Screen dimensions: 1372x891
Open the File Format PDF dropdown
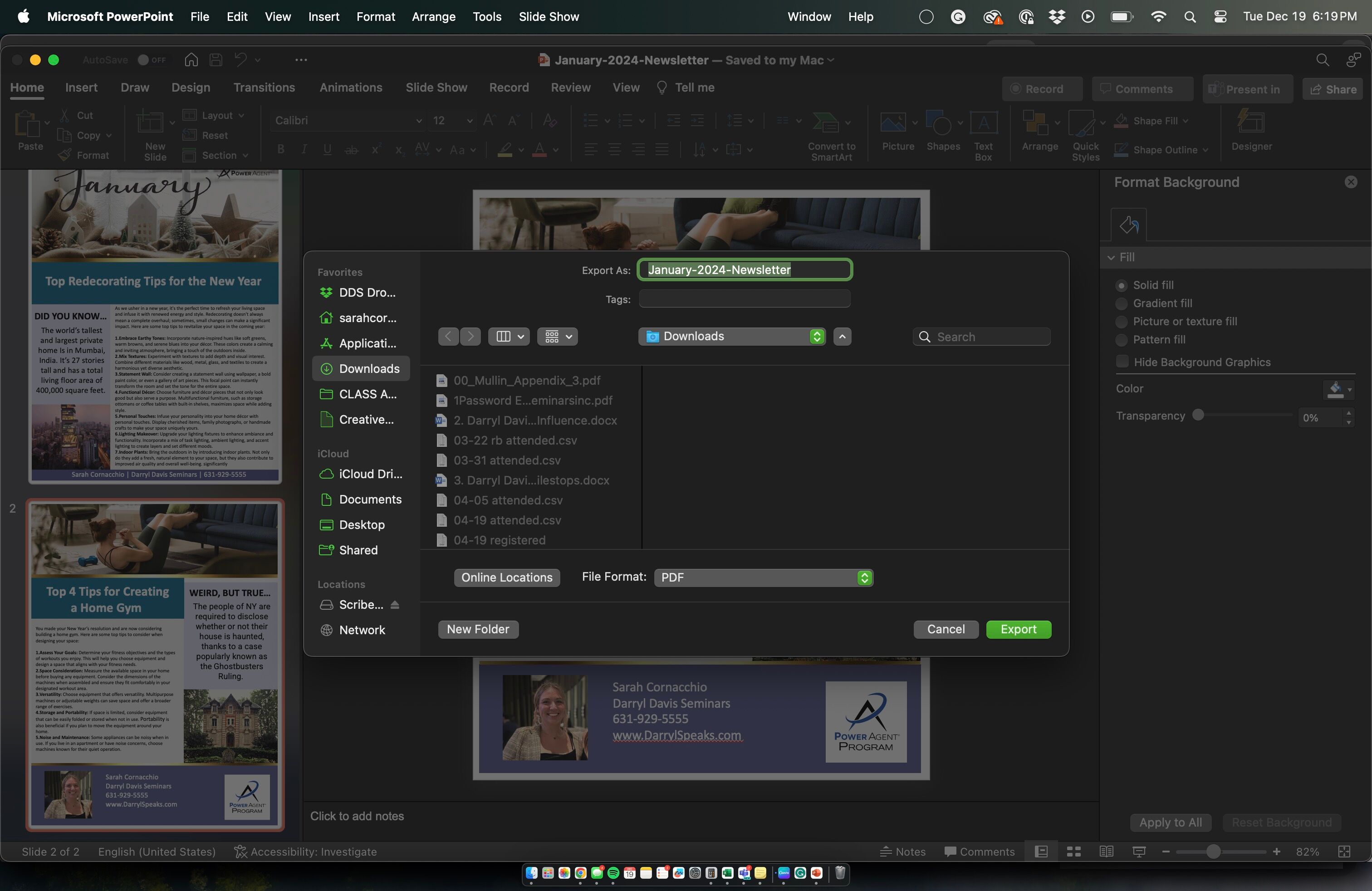pos(763,578)
